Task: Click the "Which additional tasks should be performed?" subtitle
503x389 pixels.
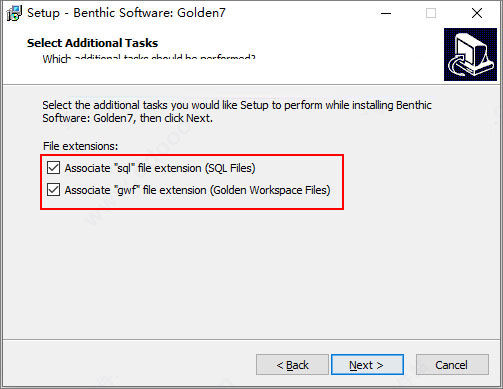Action: 149,58
